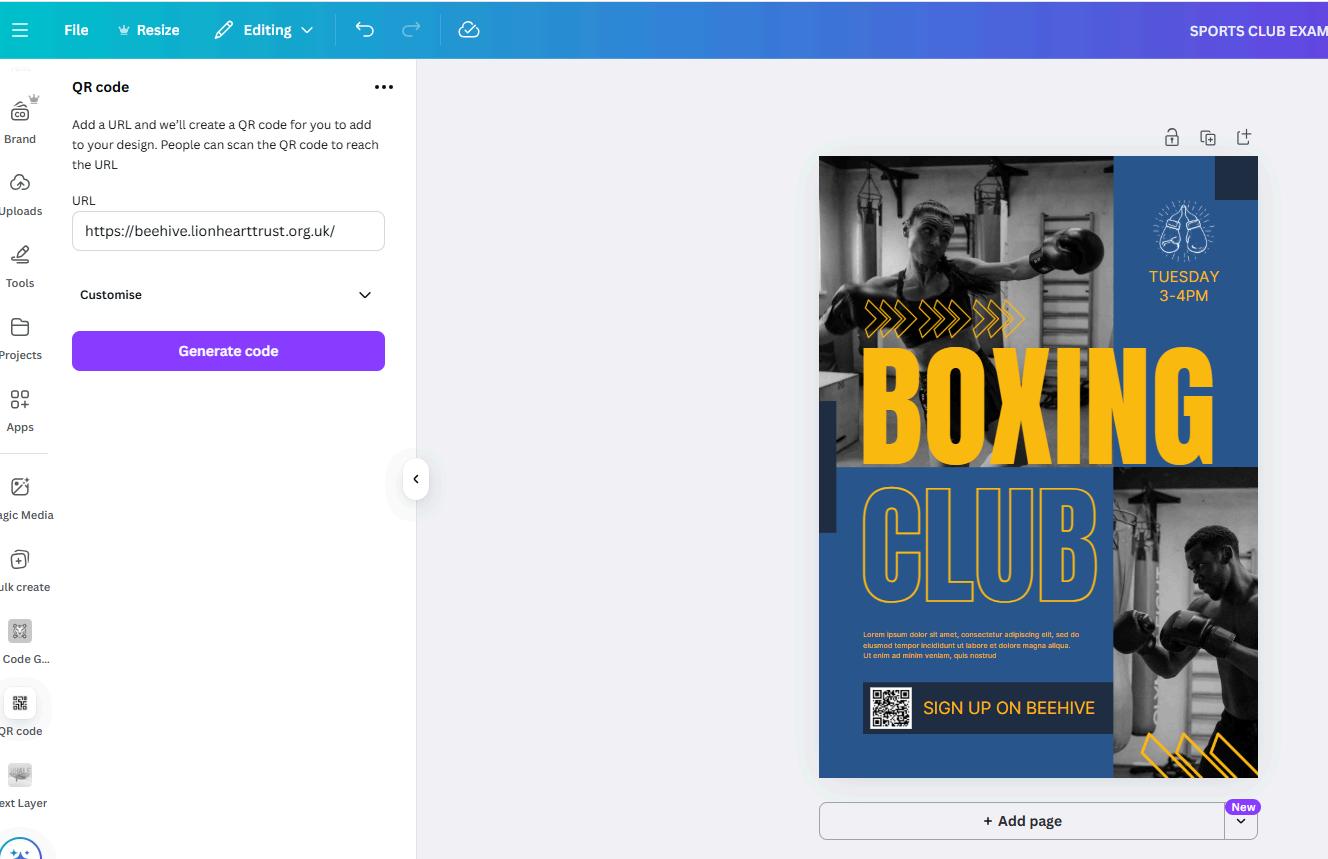Undo the last action

click(365, 30)
